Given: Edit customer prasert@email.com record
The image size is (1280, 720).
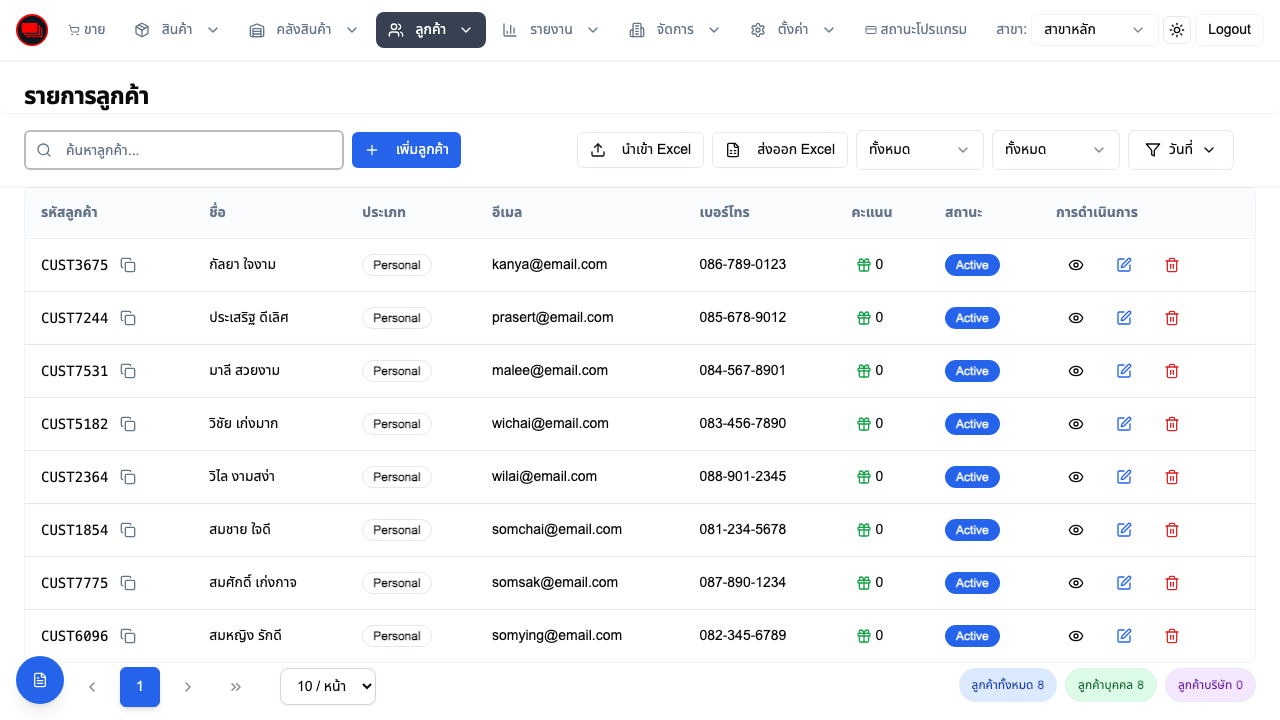Looking at the screenshot, I should 1124,318.
